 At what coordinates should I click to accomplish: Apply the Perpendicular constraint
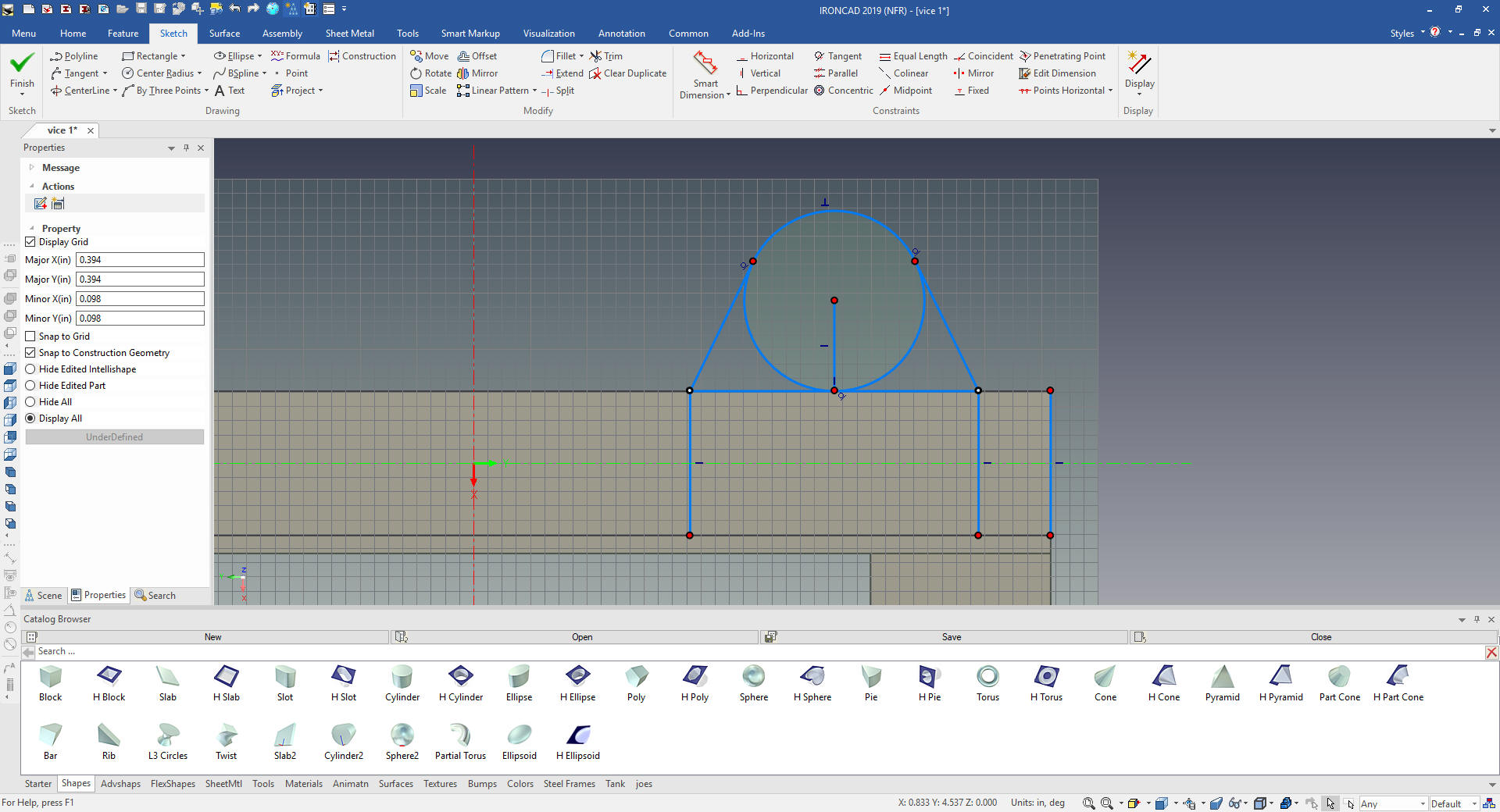(772, 91)
